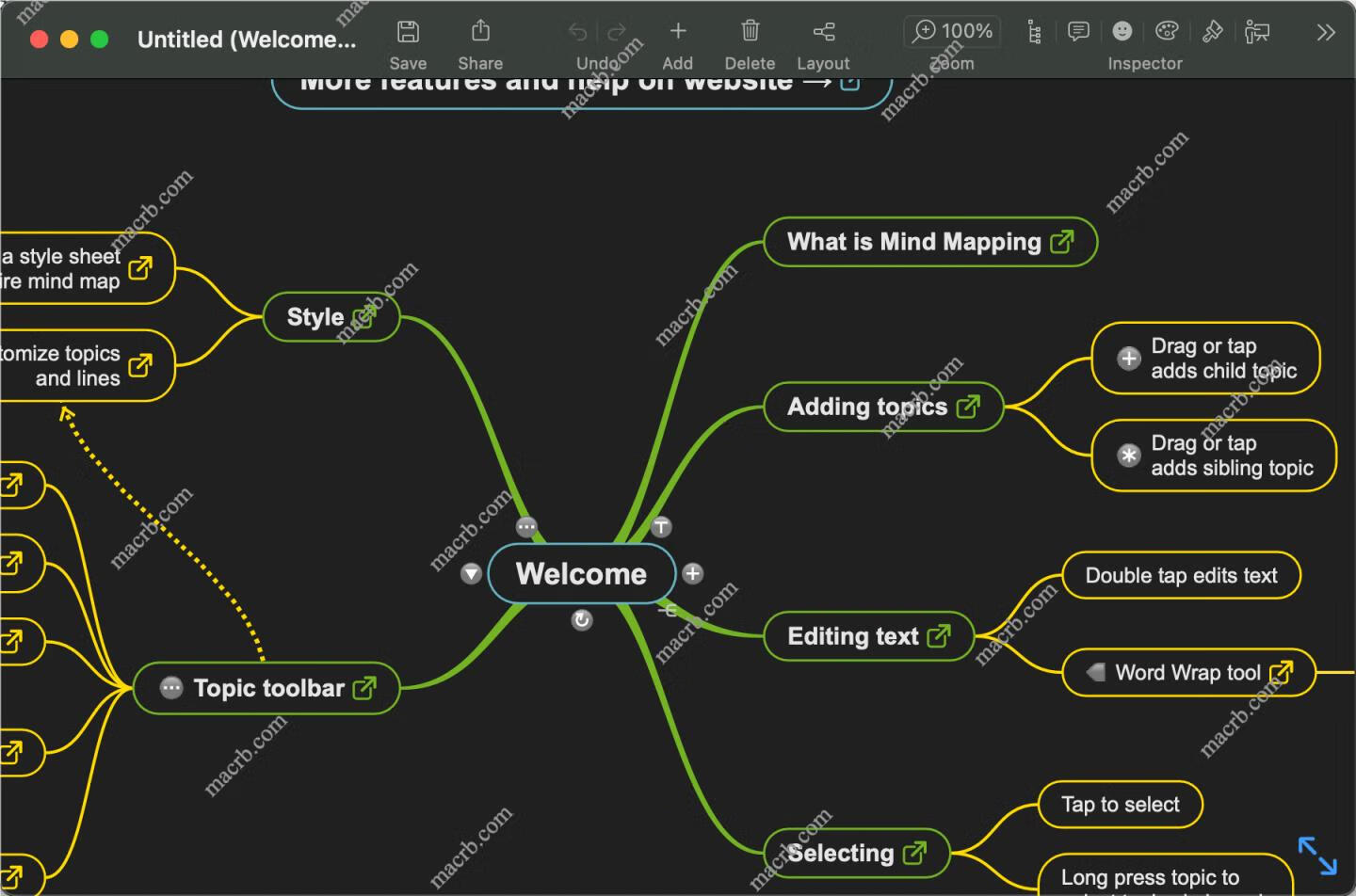Open the paintbrush style inspector icon
Screen dimensions: 1356x896
(1213, 31)
